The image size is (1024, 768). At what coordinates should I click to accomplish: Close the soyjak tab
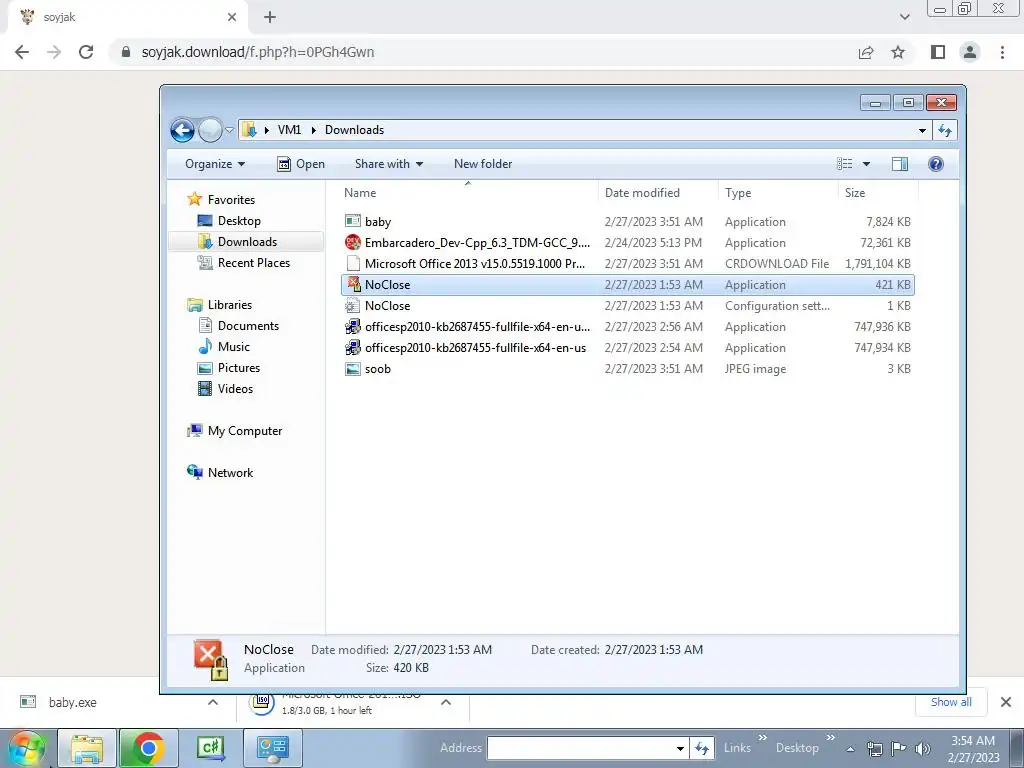pos(232,17)
